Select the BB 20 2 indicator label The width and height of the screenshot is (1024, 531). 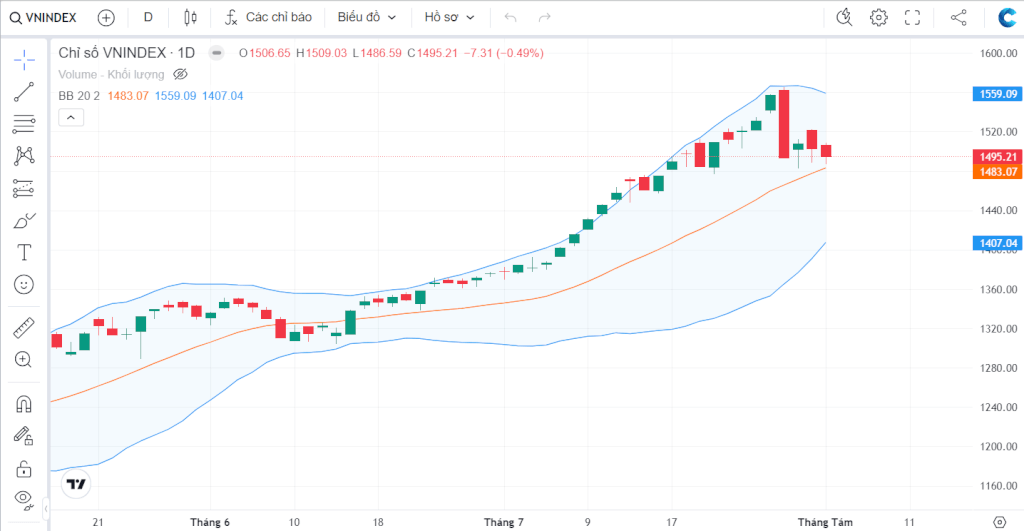[79, 96]
